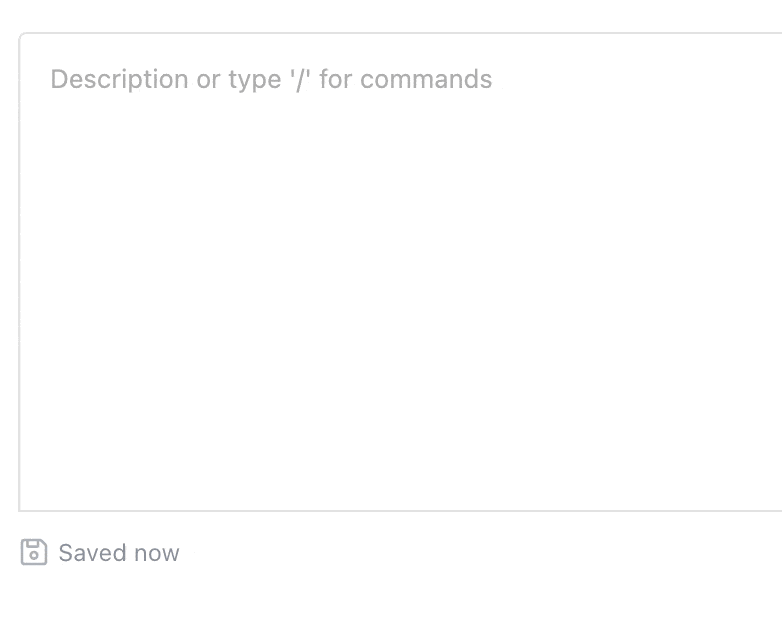Click the center of the description editor
This screenshot has width=782, height=618.
tap(400, 272)
